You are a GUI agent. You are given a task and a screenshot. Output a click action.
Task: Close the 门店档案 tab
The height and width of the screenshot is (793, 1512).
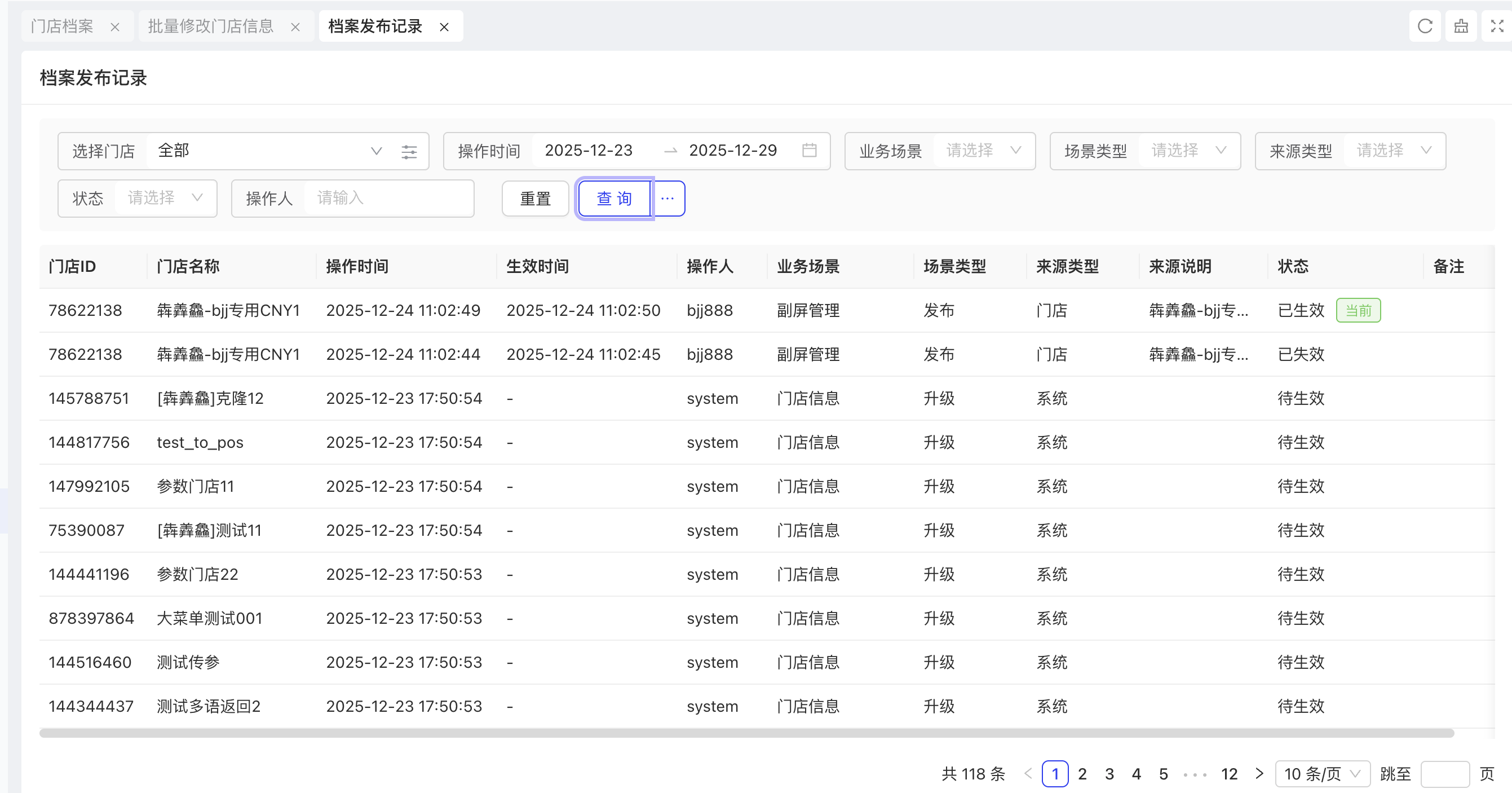[115, 27]
